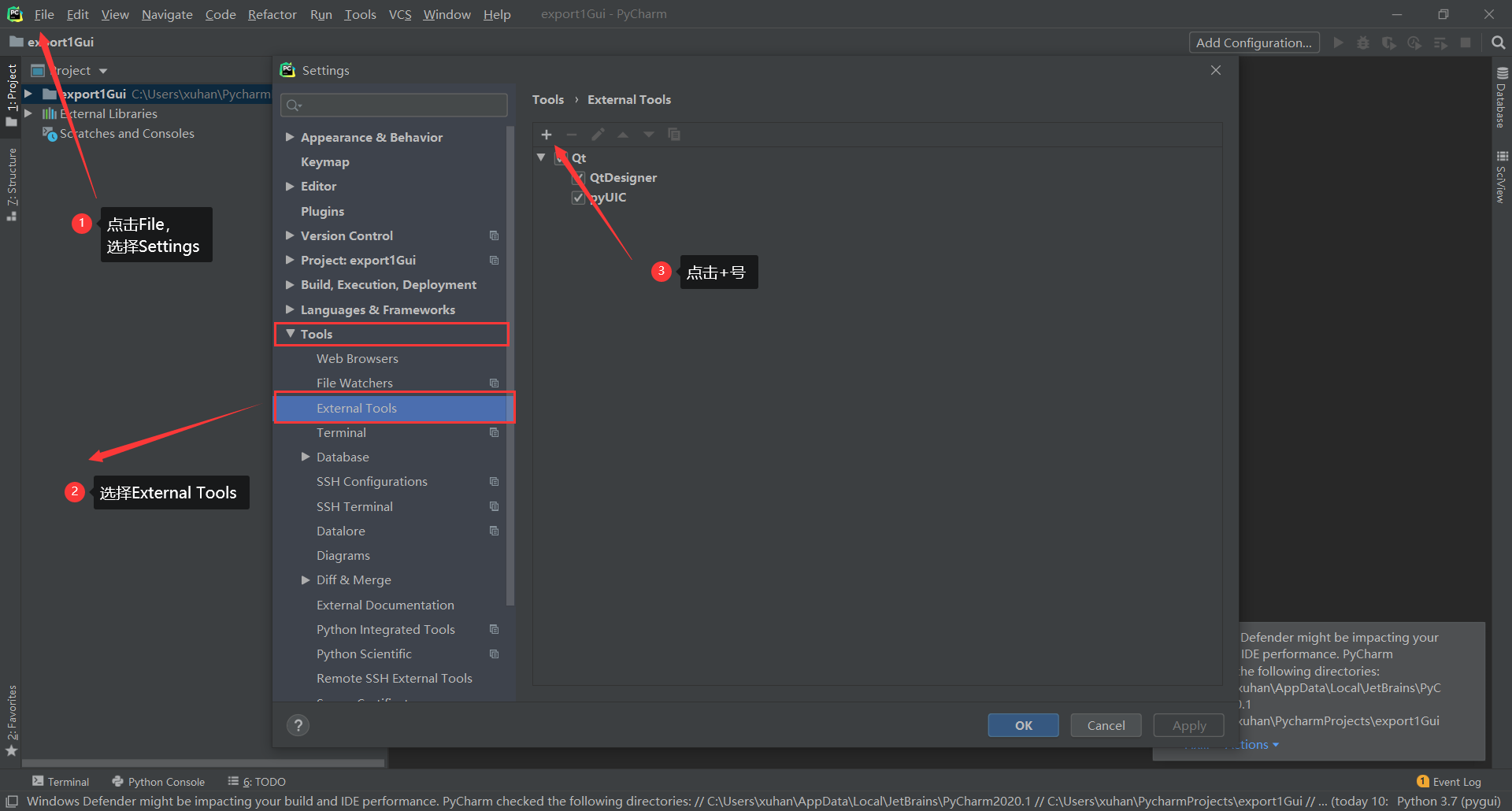
Task: Click project-level icon next to Python Scientific
Action: tap(494, 654)
